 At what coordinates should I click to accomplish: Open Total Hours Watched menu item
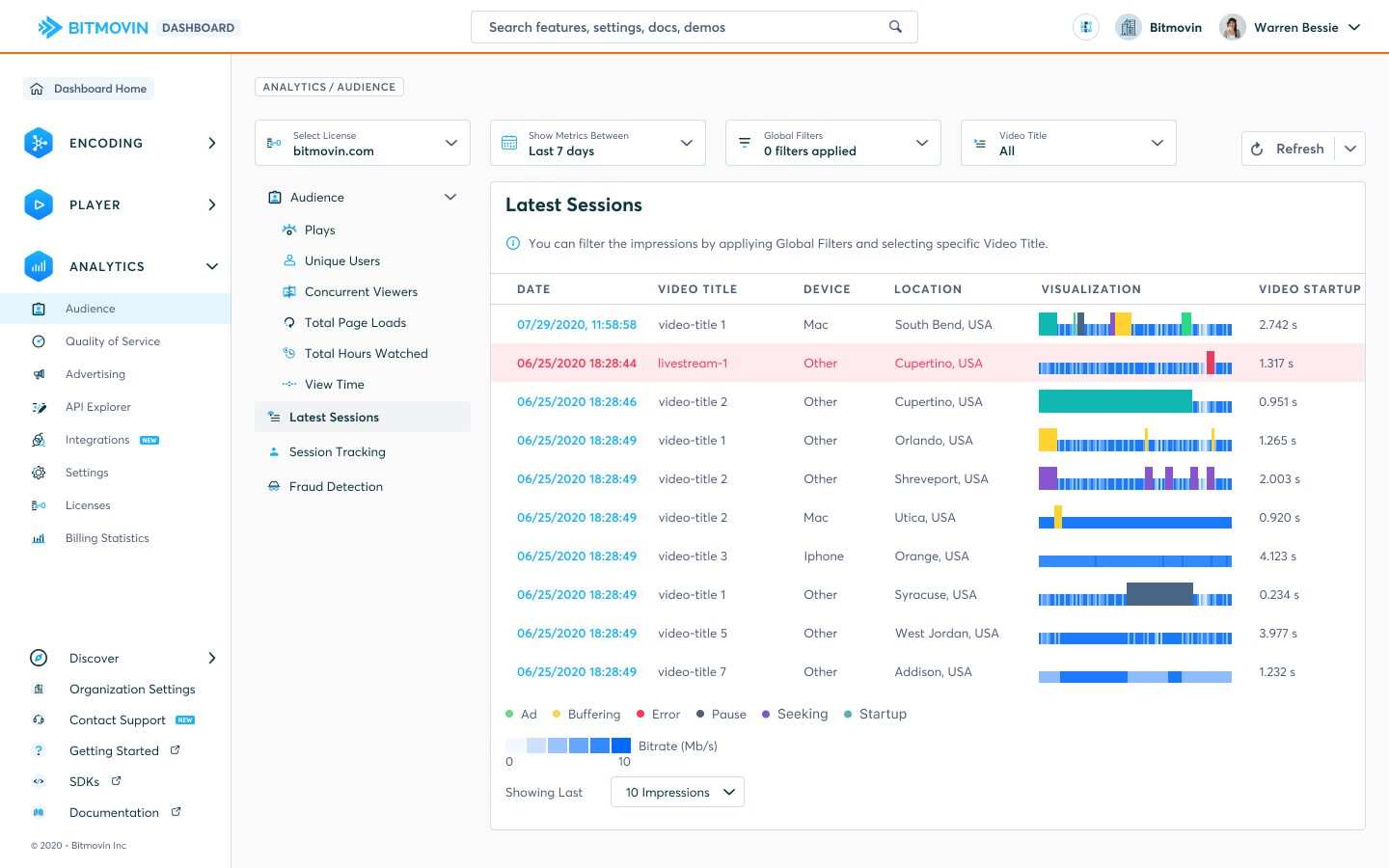[x=367, y=353]
